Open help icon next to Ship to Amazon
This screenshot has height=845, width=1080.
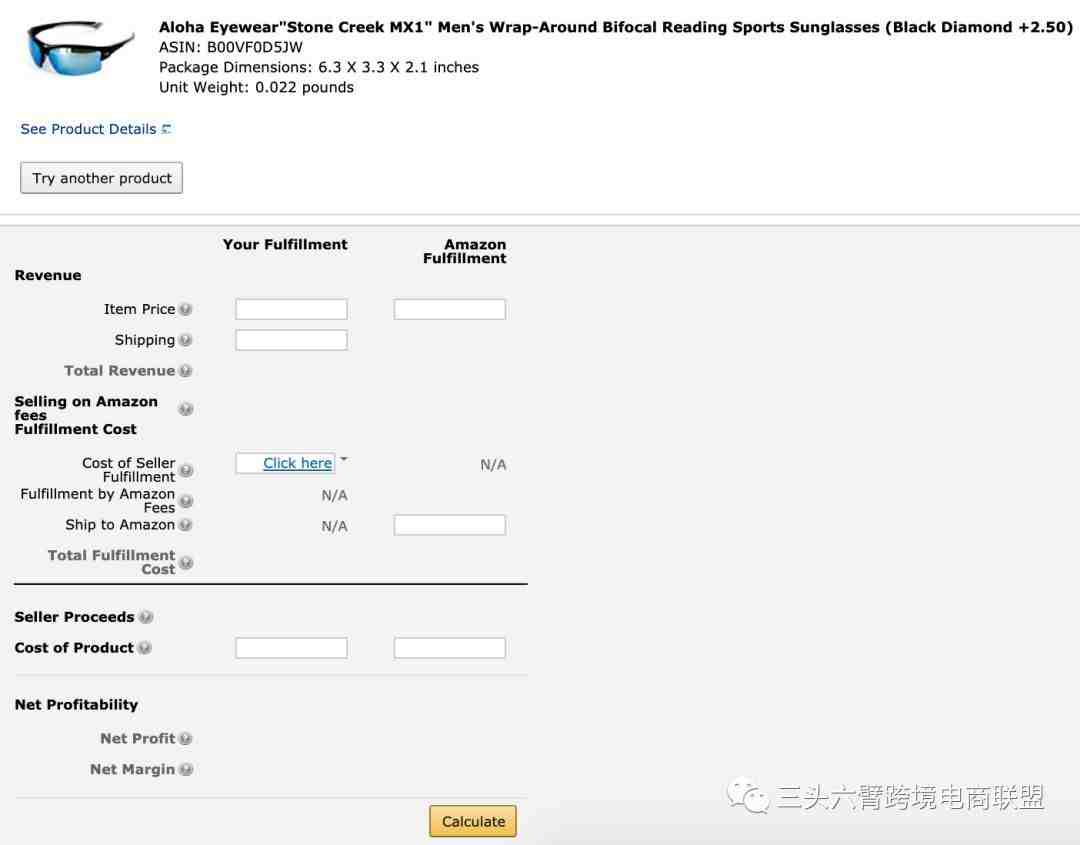tap(185, 525)
